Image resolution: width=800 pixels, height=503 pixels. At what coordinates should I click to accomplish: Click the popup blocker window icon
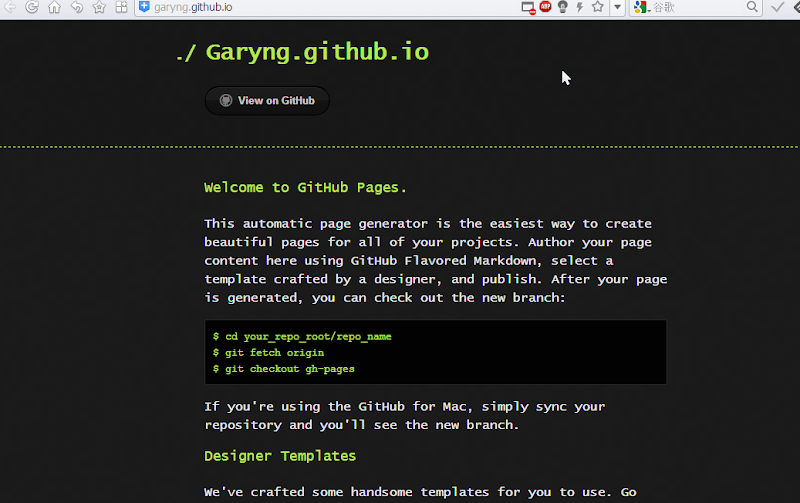coord(528,8)
